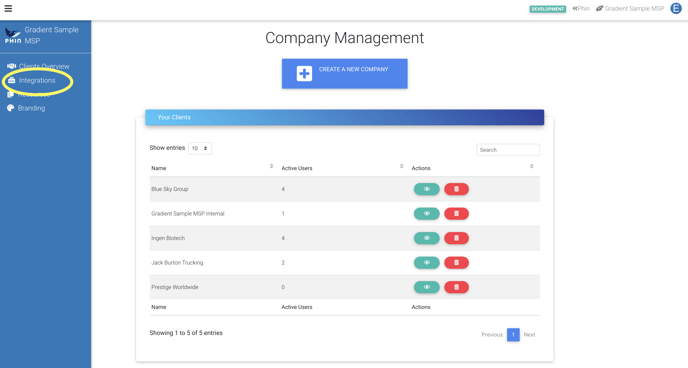Screen dimensions: 688x368
Task: Delete the Jack Burton Trucking company
Action: pyautogui.click(x=456, y=263)
